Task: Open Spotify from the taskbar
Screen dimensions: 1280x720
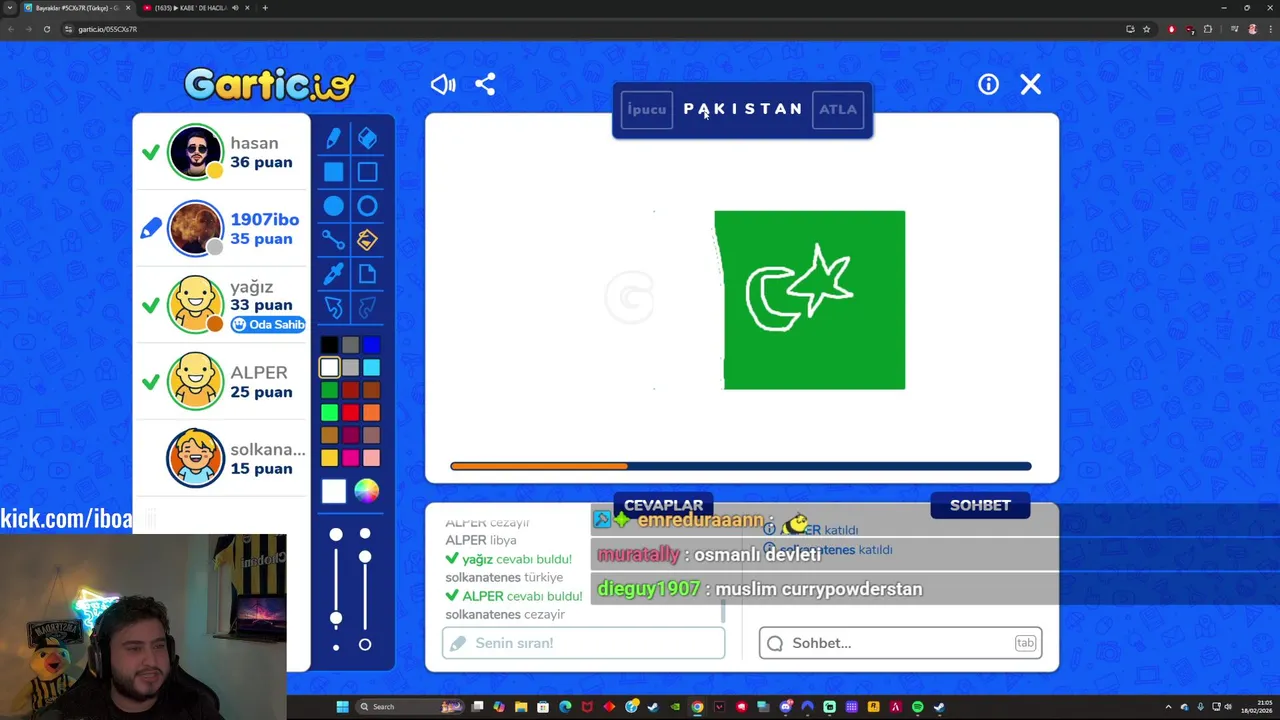Action: point(917,707)
